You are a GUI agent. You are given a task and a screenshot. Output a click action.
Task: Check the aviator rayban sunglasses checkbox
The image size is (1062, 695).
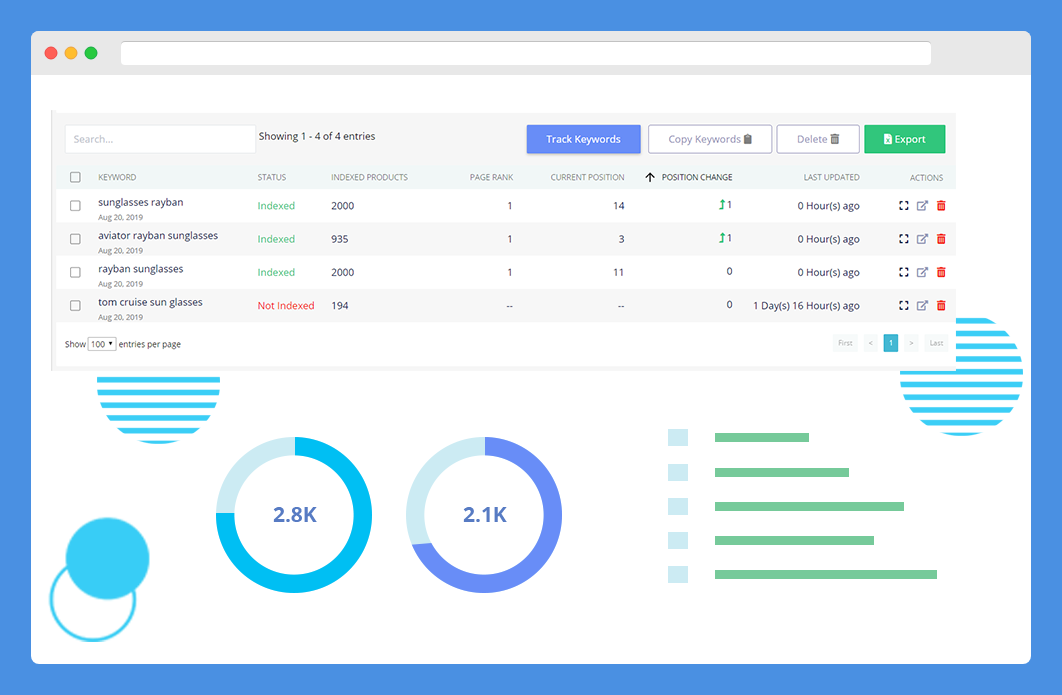click(x=75, y=238)
